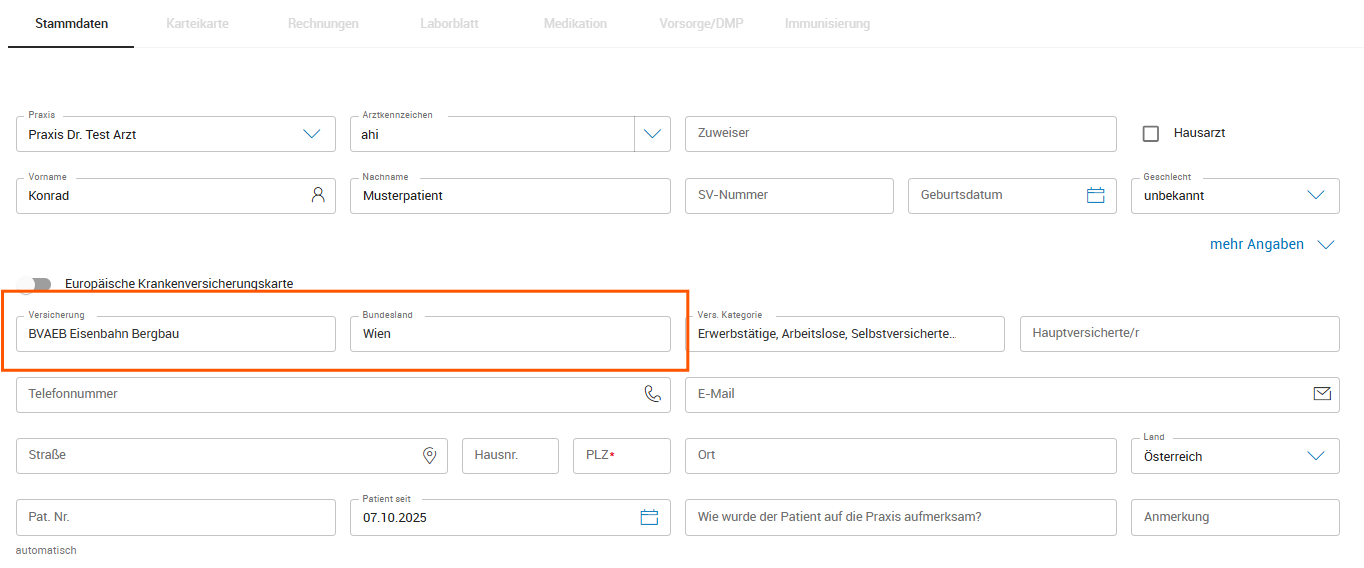The height and width of the screenshot is (568, 1364).
Task: Open the Land dropdown showing Österreich
Action: (x=1316, y=456)
